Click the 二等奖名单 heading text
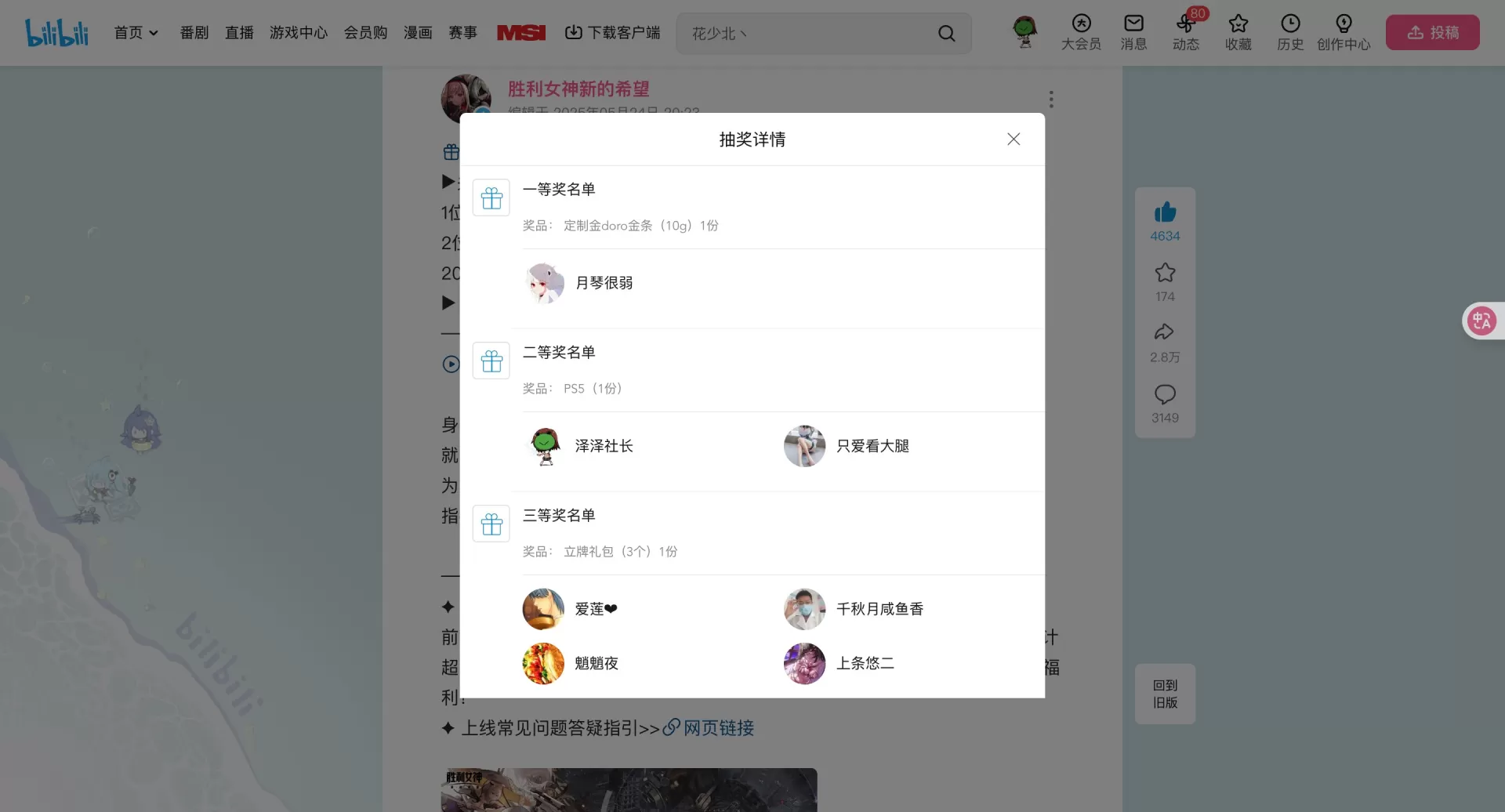The height and width of the screenshot is (812, 1505). tap(559, 352)
